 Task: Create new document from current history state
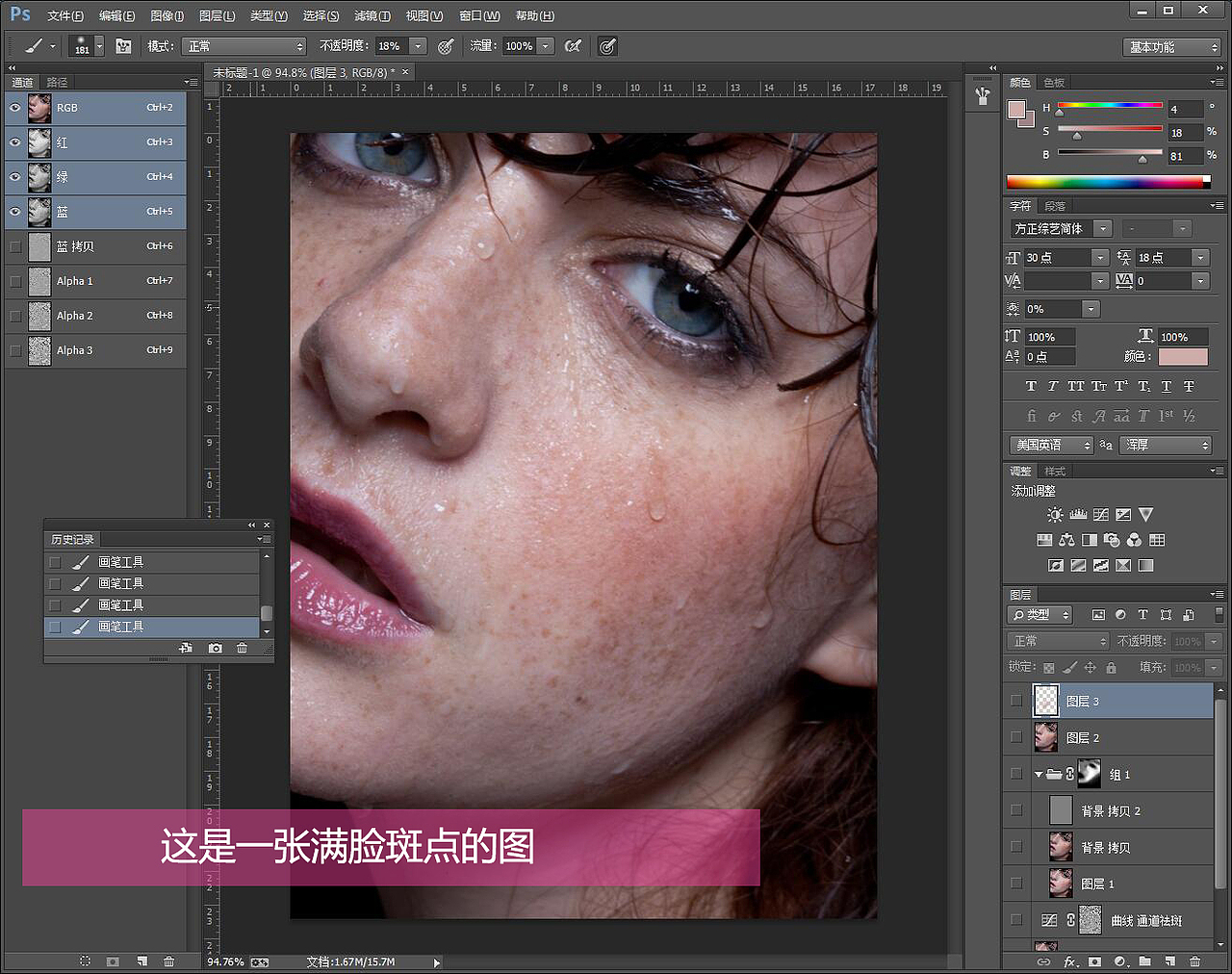click(186, 648)
